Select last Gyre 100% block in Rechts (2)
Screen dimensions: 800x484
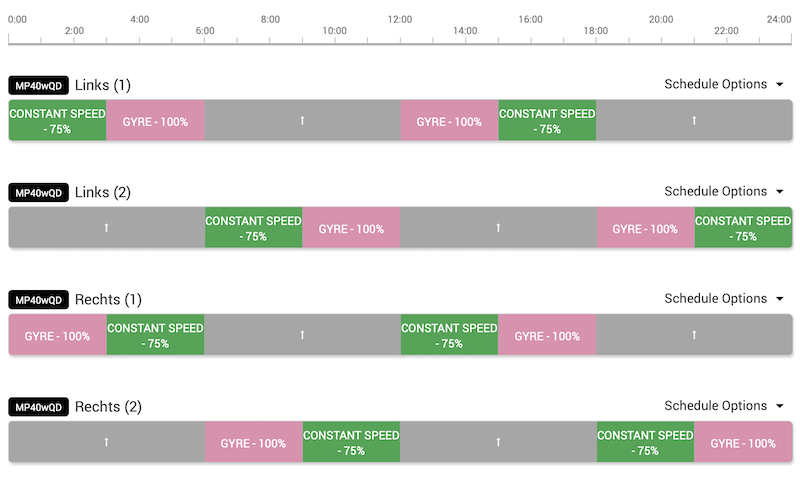click(x=743, y=442)
